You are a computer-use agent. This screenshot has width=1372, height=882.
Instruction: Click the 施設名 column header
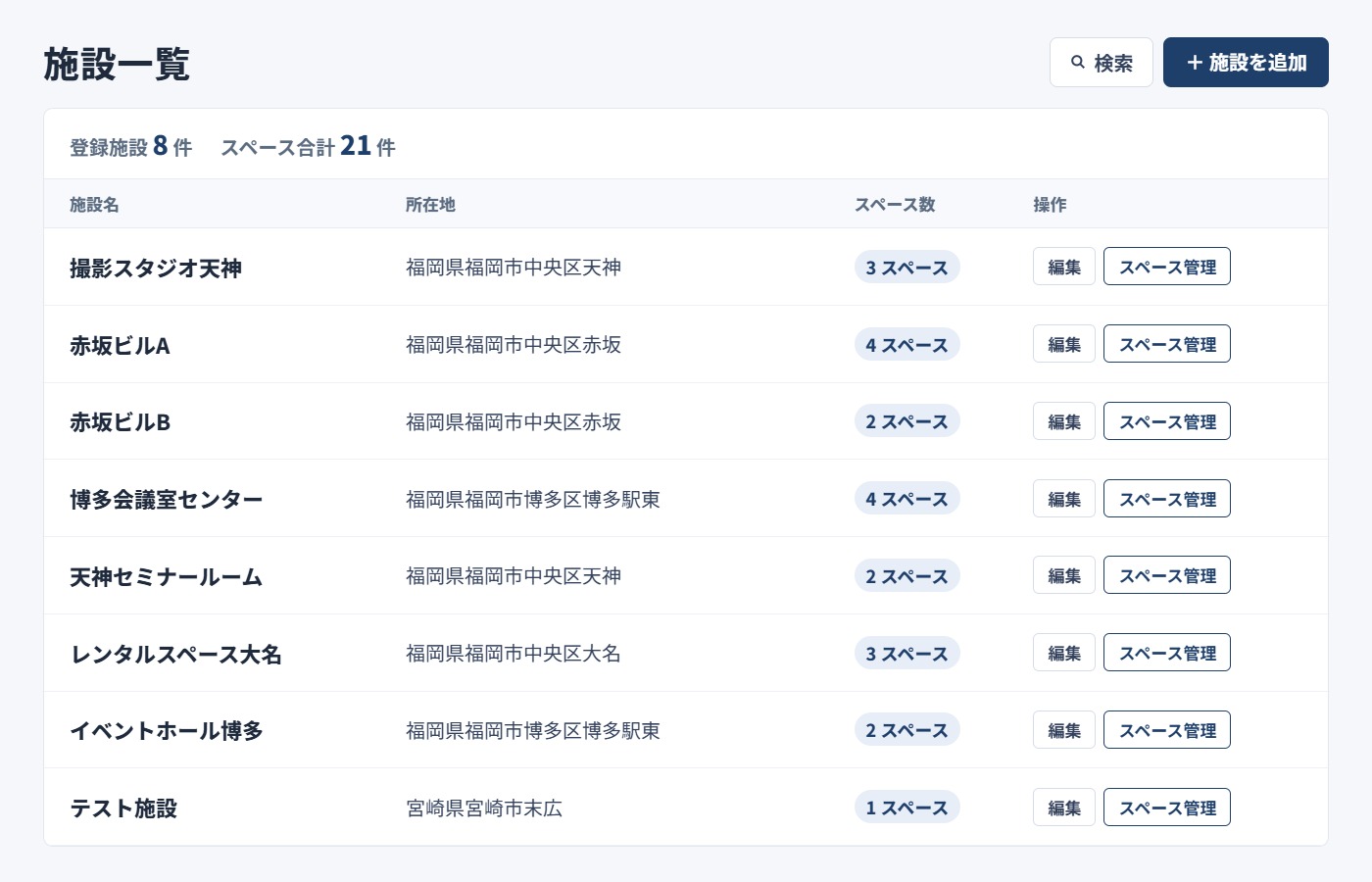pos(94,205)
